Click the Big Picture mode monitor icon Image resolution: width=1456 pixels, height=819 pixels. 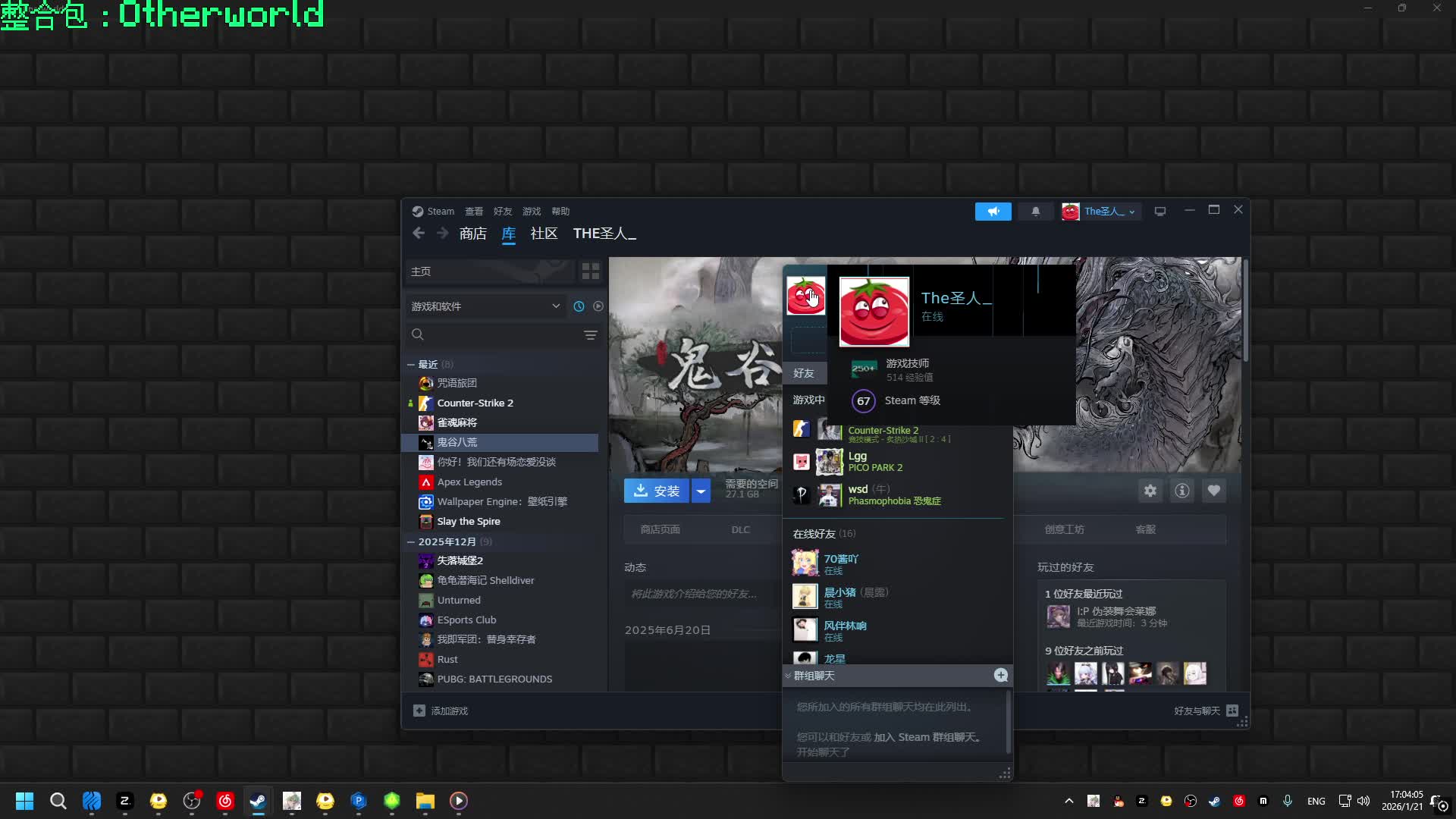(x=1159, y=212)
